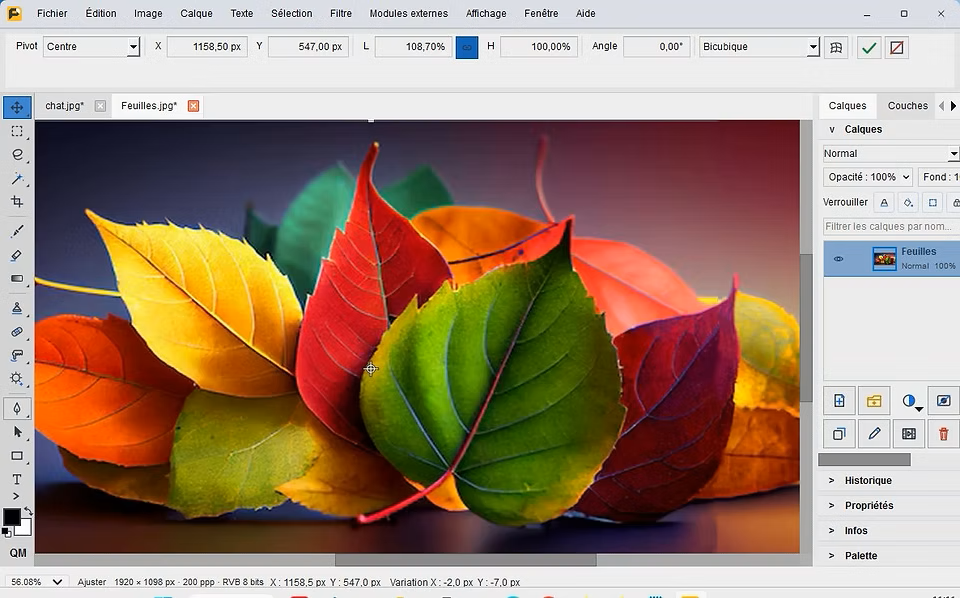Confirm the transform with the green checkmark

(869, 47)
